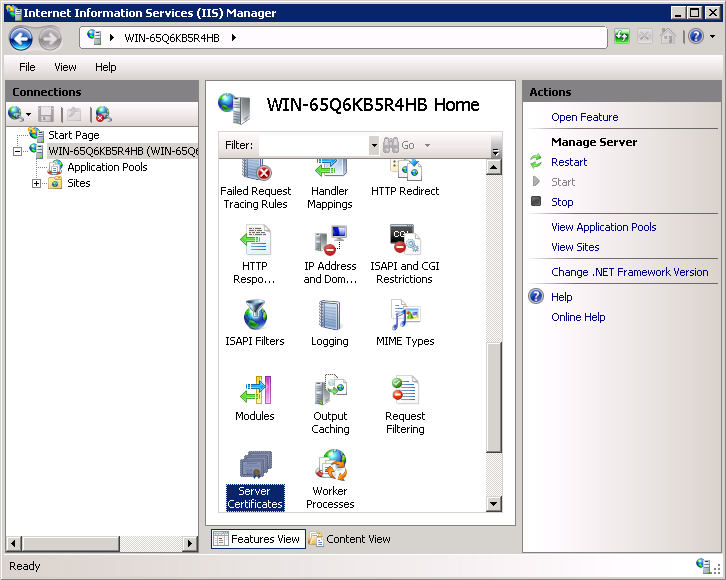Open the HTTP Response Headers feature
This screenshot has width=726, height=580.
tap(255, 254)
